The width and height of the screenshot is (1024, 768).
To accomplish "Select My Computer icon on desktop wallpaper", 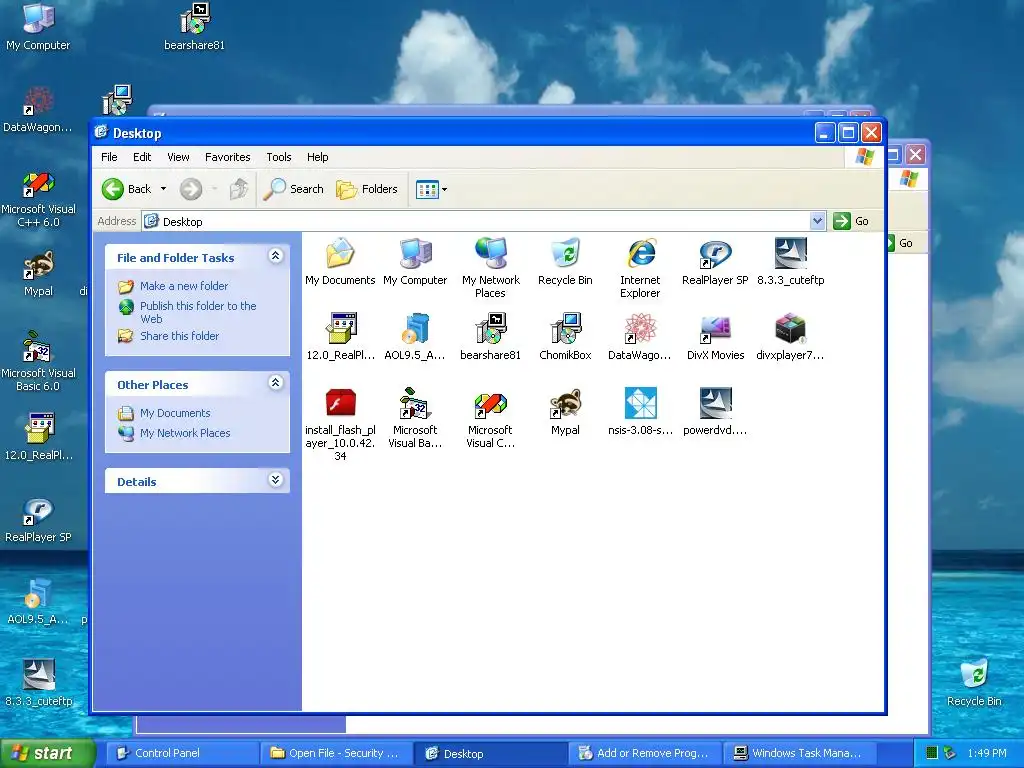I will tap(38, 26).
